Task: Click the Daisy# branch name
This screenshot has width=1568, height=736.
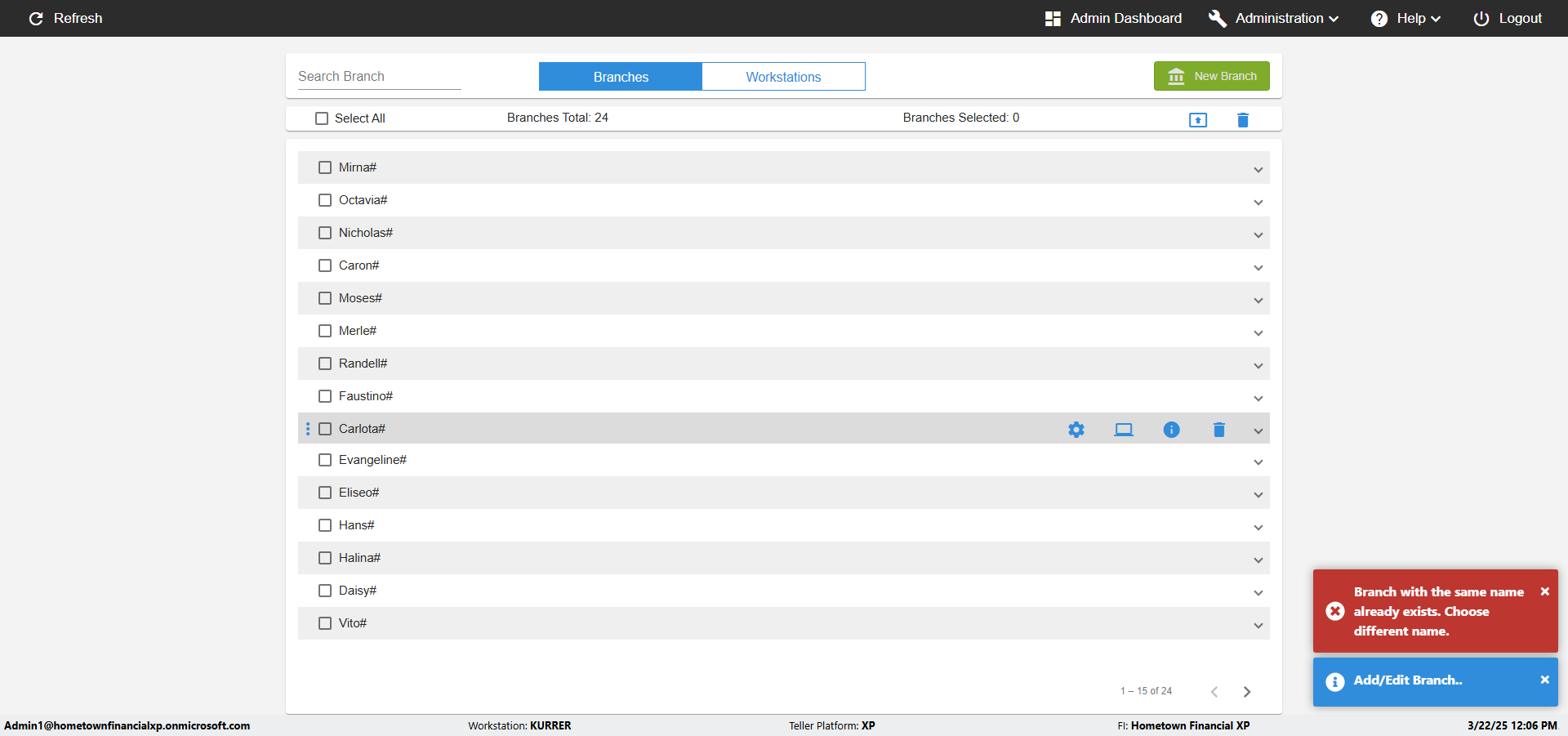Action: coord(358,591)
